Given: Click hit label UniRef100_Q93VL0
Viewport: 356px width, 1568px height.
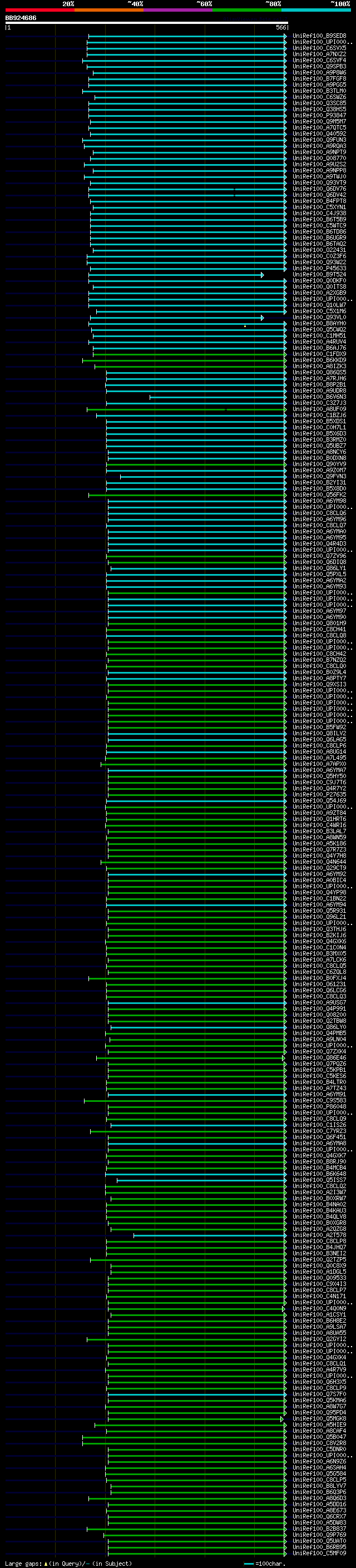Looking at the screenshot, I should pyautogui.click(x=319, y=317).
